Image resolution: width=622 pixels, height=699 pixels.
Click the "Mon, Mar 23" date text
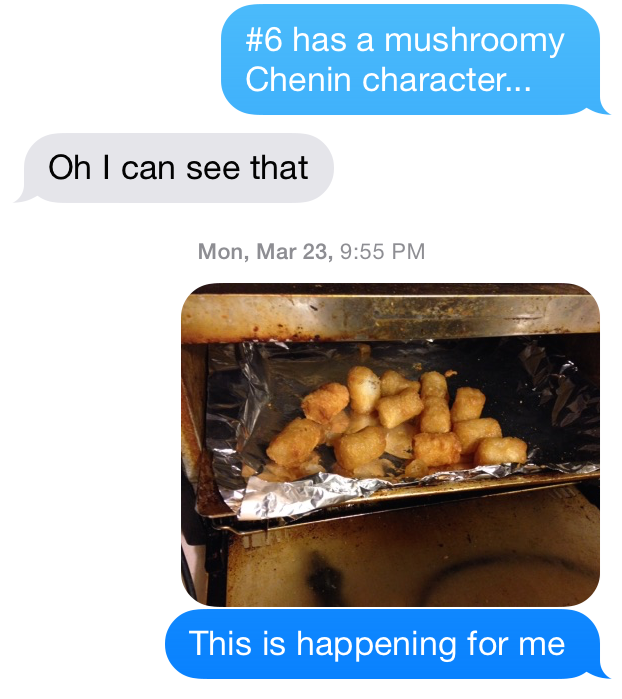click(265, 252)
